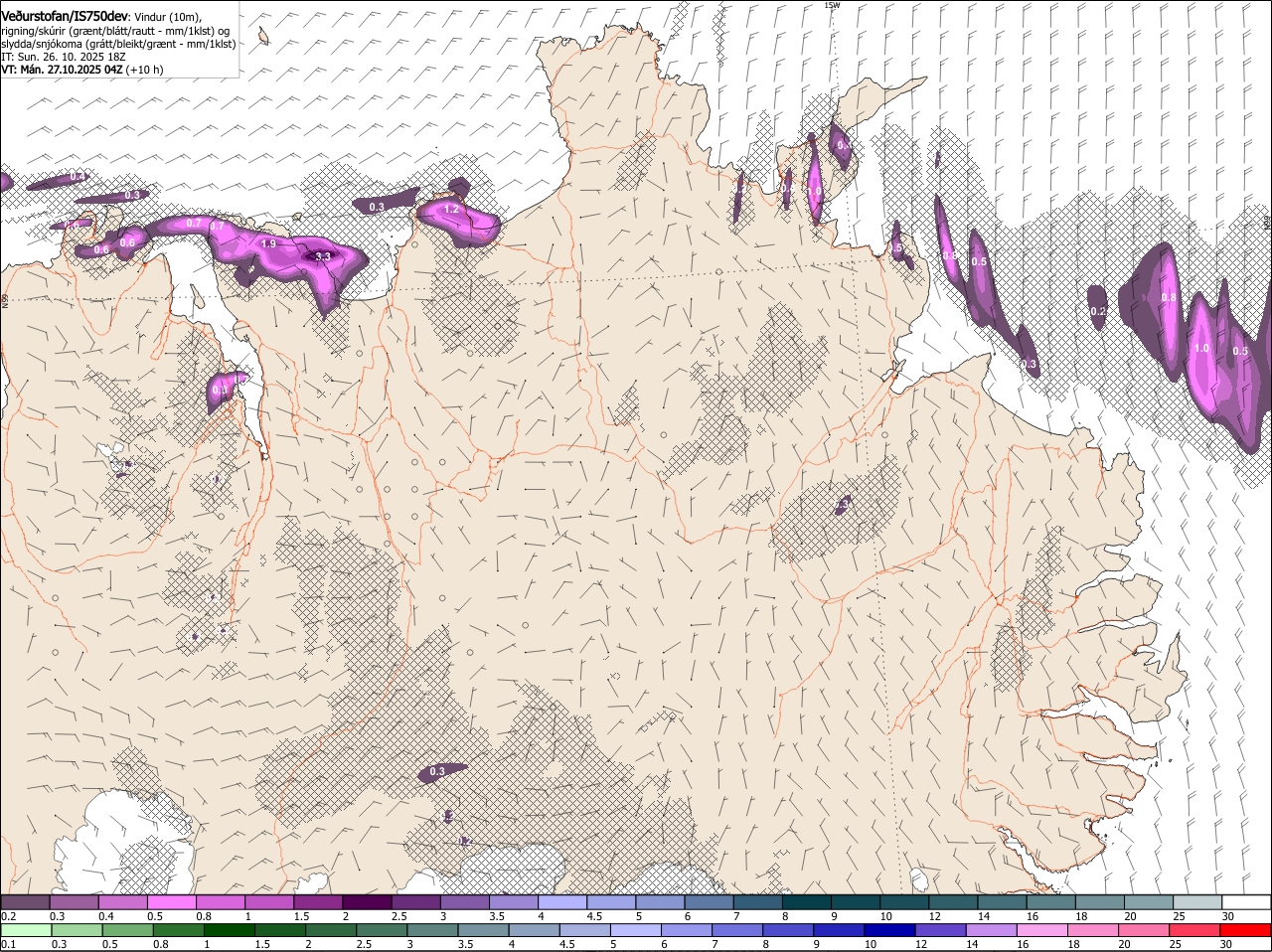Select the initial time 'IT: Sun. 26. 10. 2025 18Z'

coord(63,57)
